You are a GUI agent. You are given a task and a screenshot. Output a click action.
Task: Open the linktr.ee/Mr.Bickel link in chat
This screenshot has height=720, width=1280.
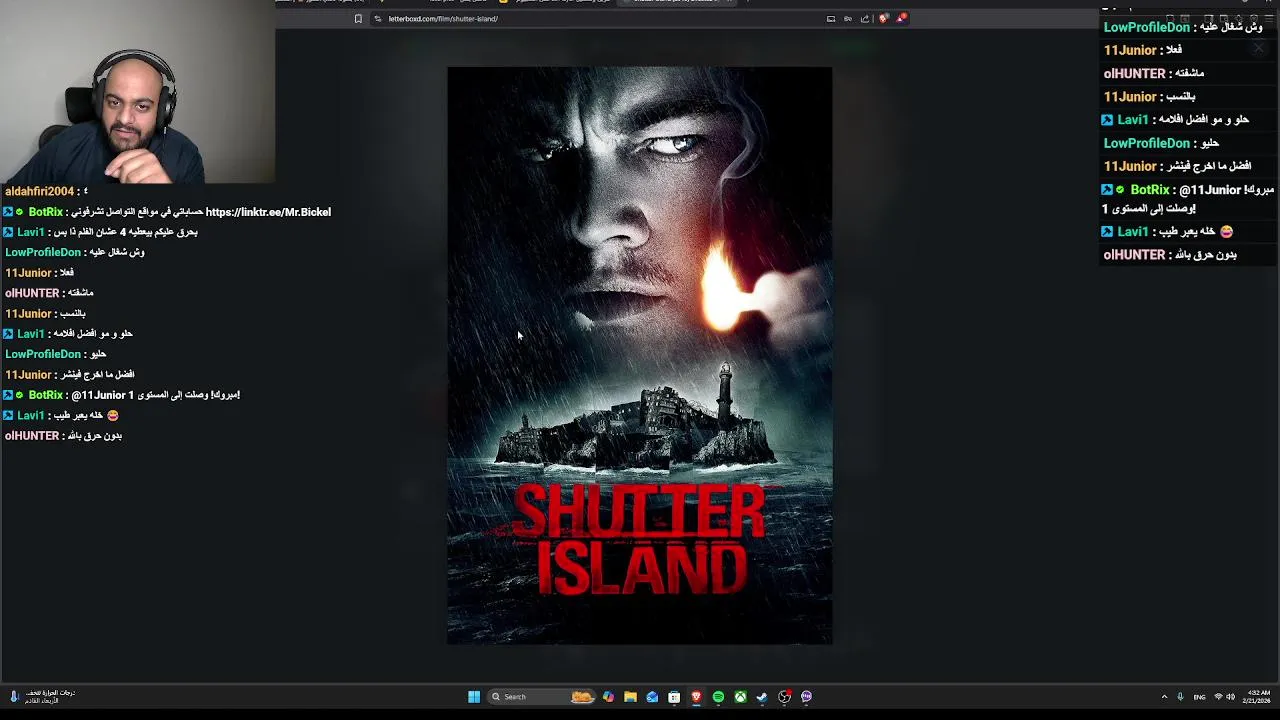268,212
